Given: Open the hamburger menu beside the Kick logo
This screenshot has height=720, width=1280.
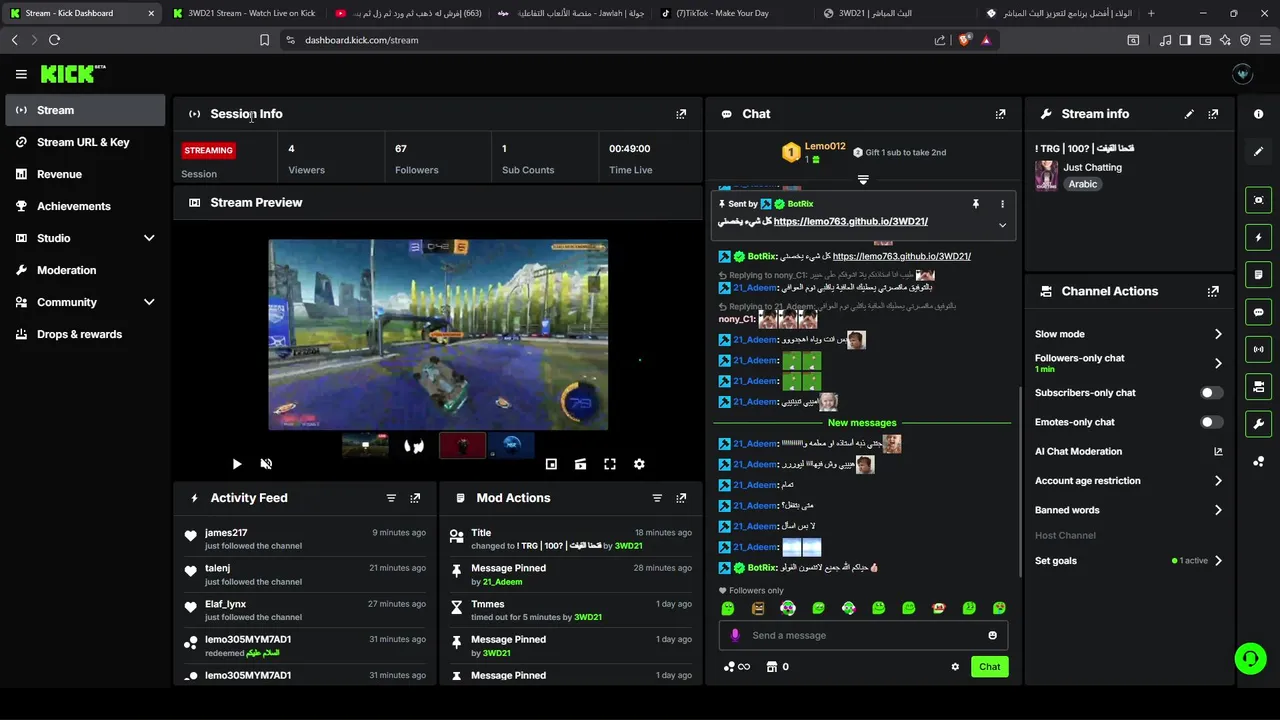Looking at the screenshot, I should [x=21, y=74].
